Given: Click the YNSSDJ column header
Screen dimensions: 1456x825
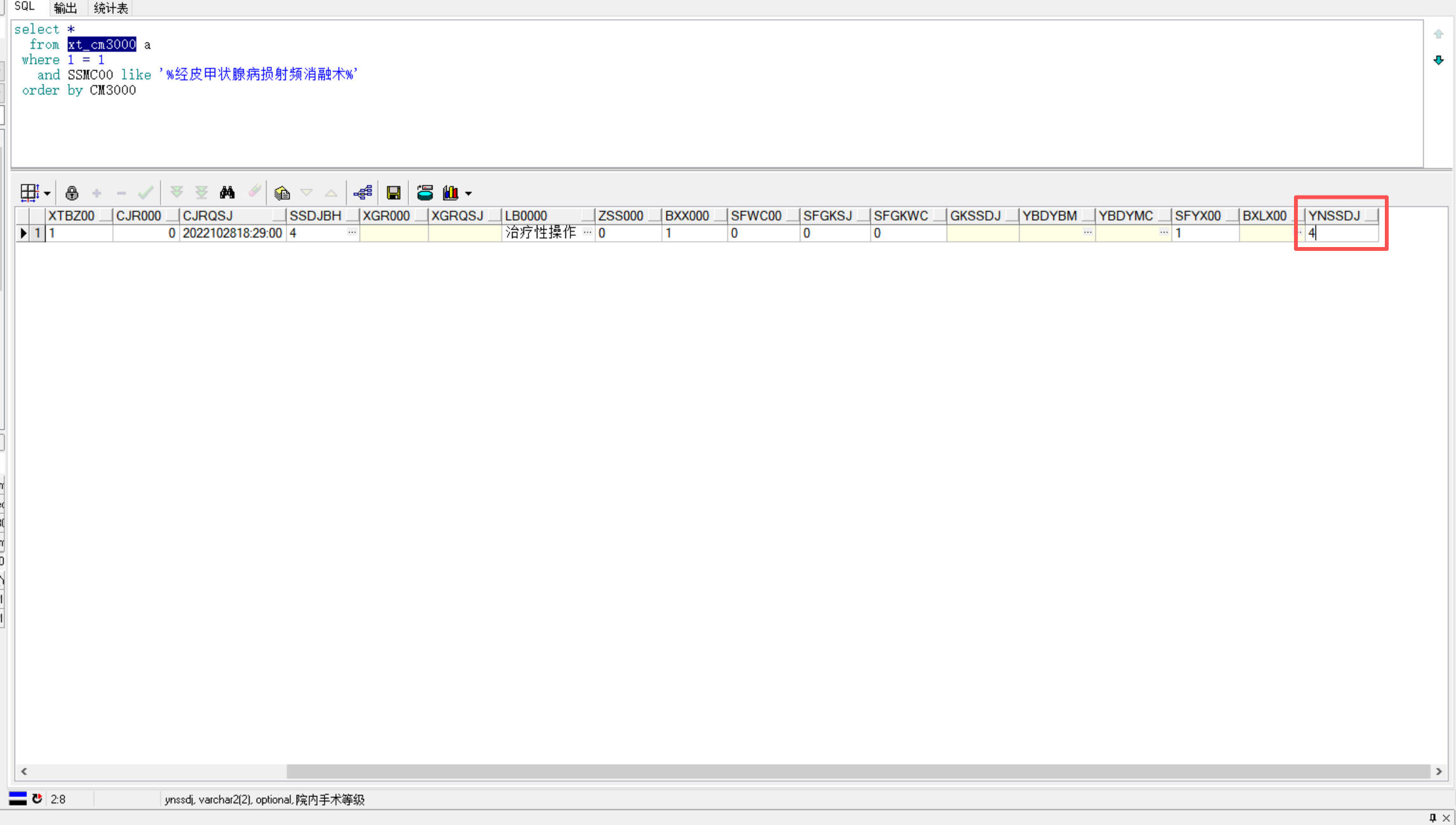Looking at the screenshot, I should click(x=1334, y=216).
